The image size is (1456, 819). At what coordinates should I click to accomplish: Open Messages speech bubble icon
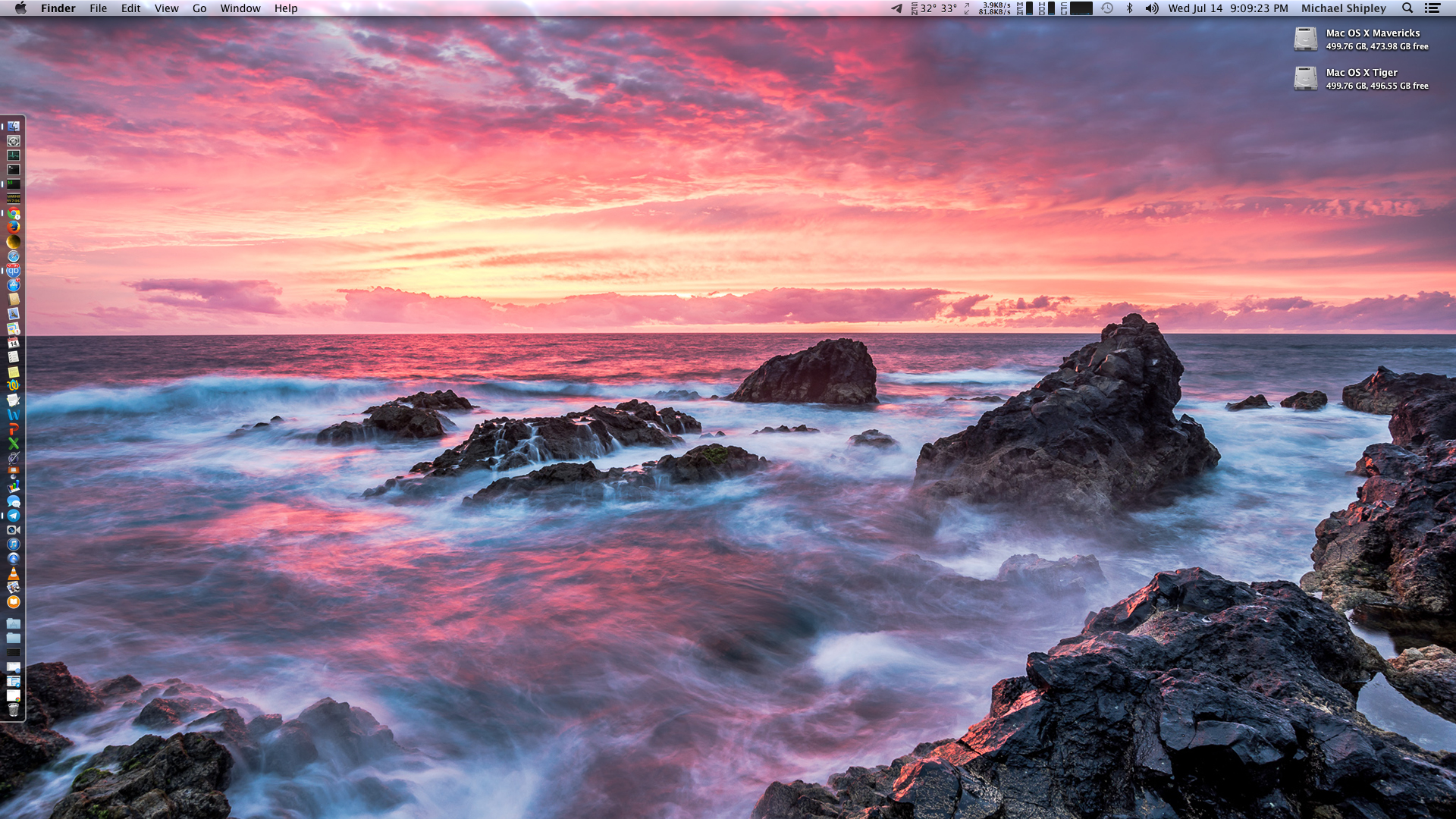tap(14, 501)
